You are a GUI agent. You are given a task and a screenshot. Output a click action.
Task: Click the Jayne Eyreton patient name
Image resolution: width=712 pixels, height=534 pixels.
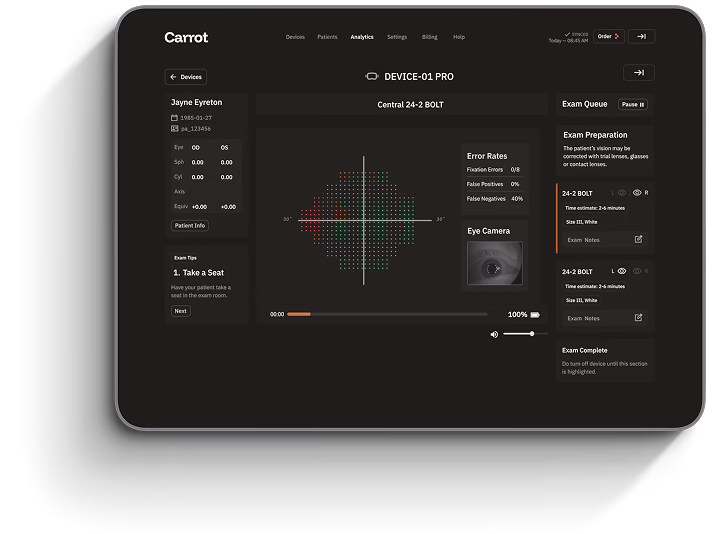pos(197,102)
